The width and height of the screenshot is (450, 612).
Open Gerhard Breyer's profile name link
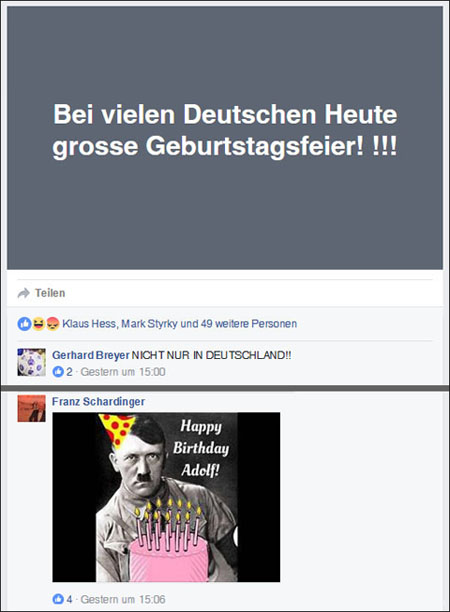click(x=91, y=355)
